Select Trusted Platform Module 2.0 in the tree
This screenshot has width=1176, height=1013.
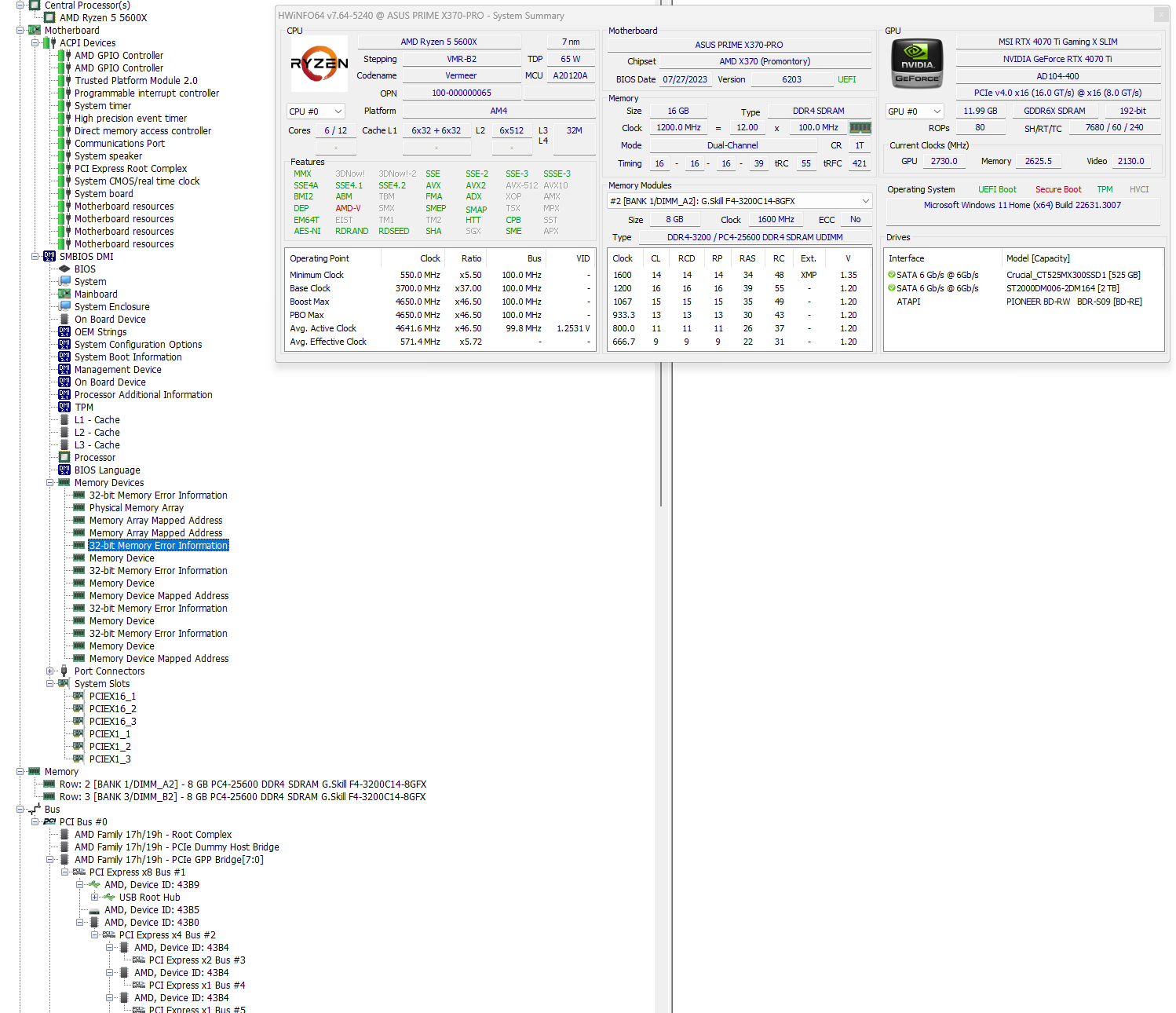pyautogui.click(x=136, y=80)
